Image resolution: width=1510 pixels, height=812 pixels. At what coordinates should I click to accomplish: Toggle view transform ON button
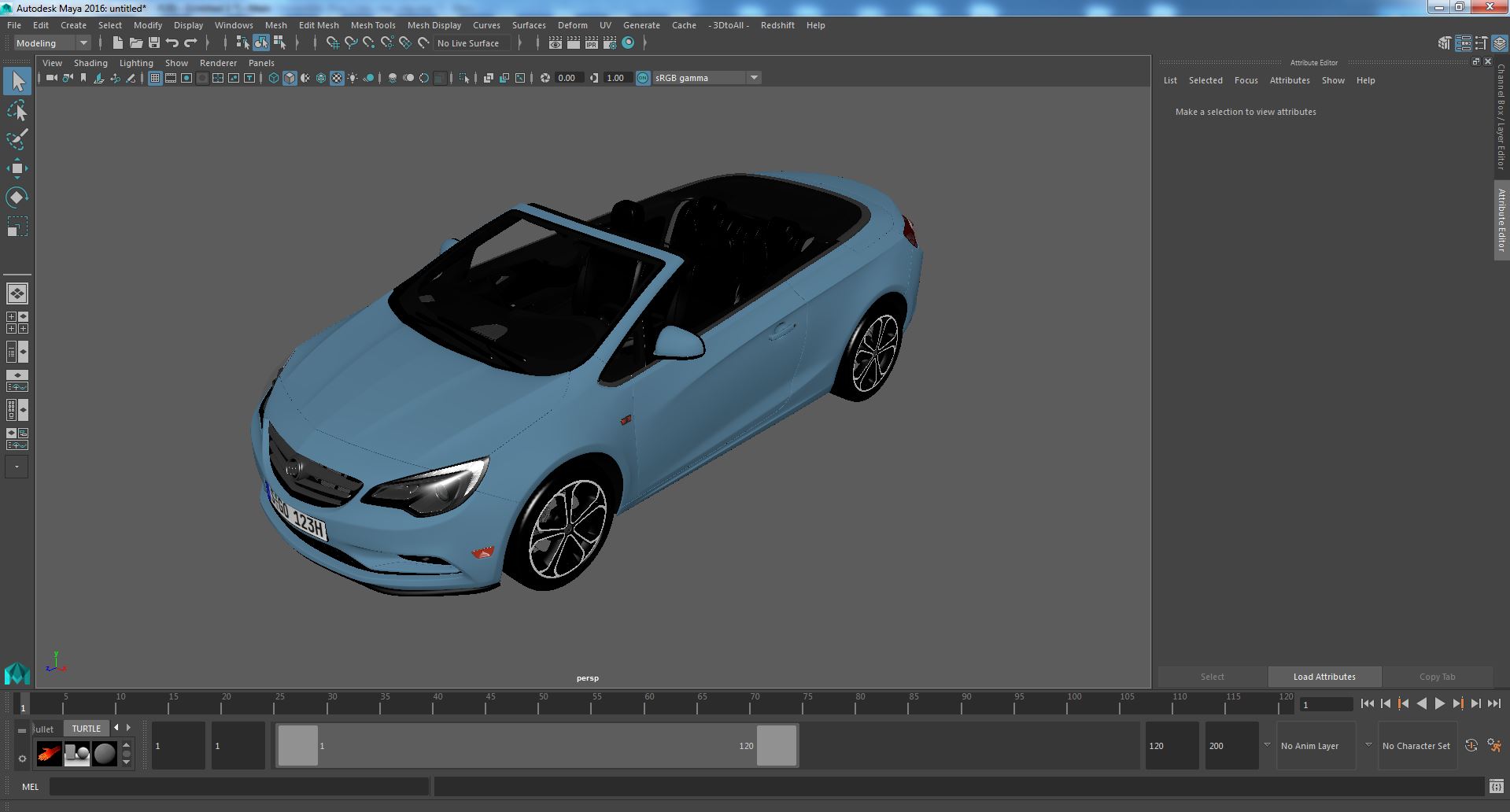coord(643,78)
